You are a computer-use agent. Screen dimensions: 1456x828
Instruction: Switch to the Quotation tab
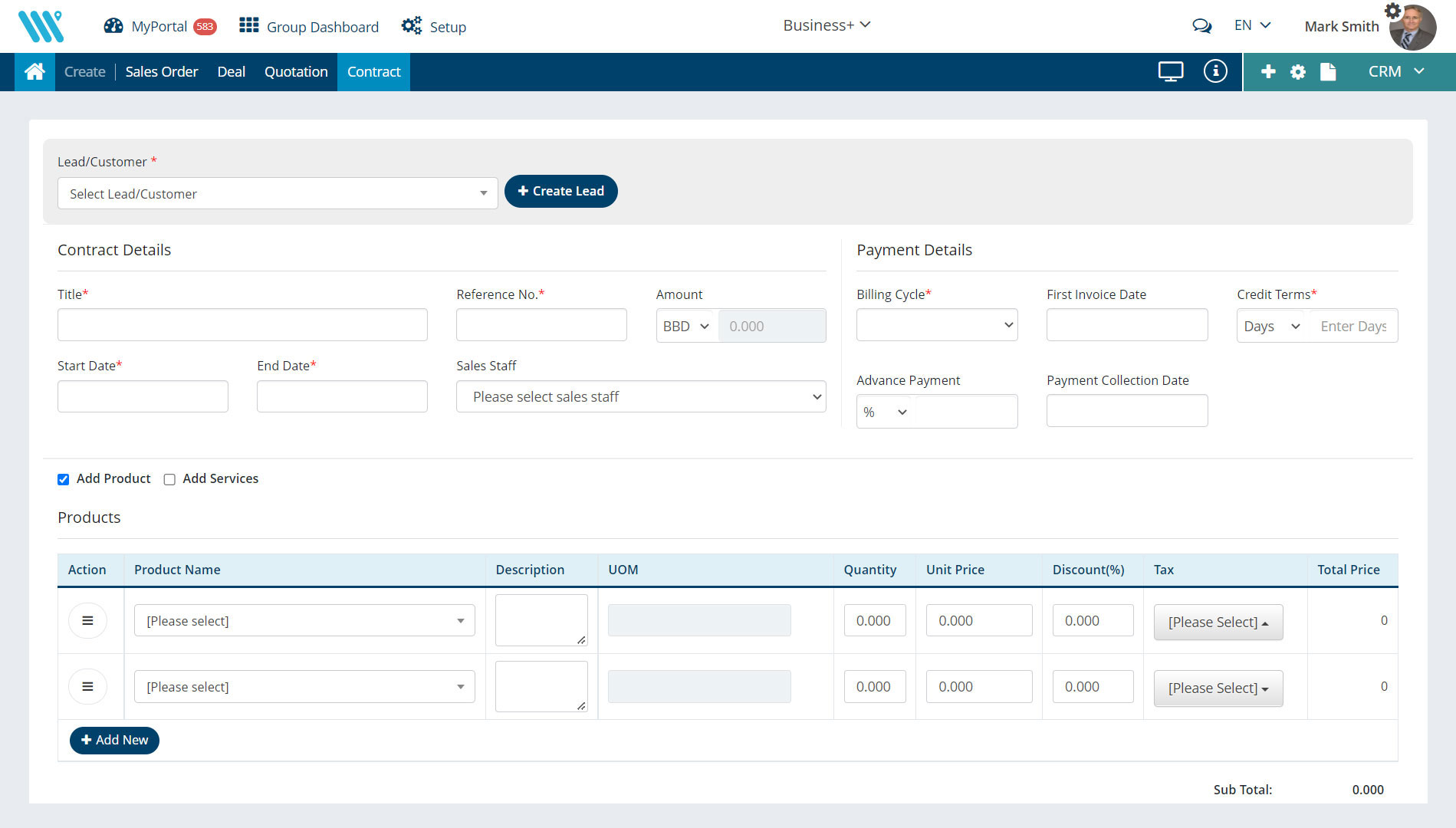(296, 71)
